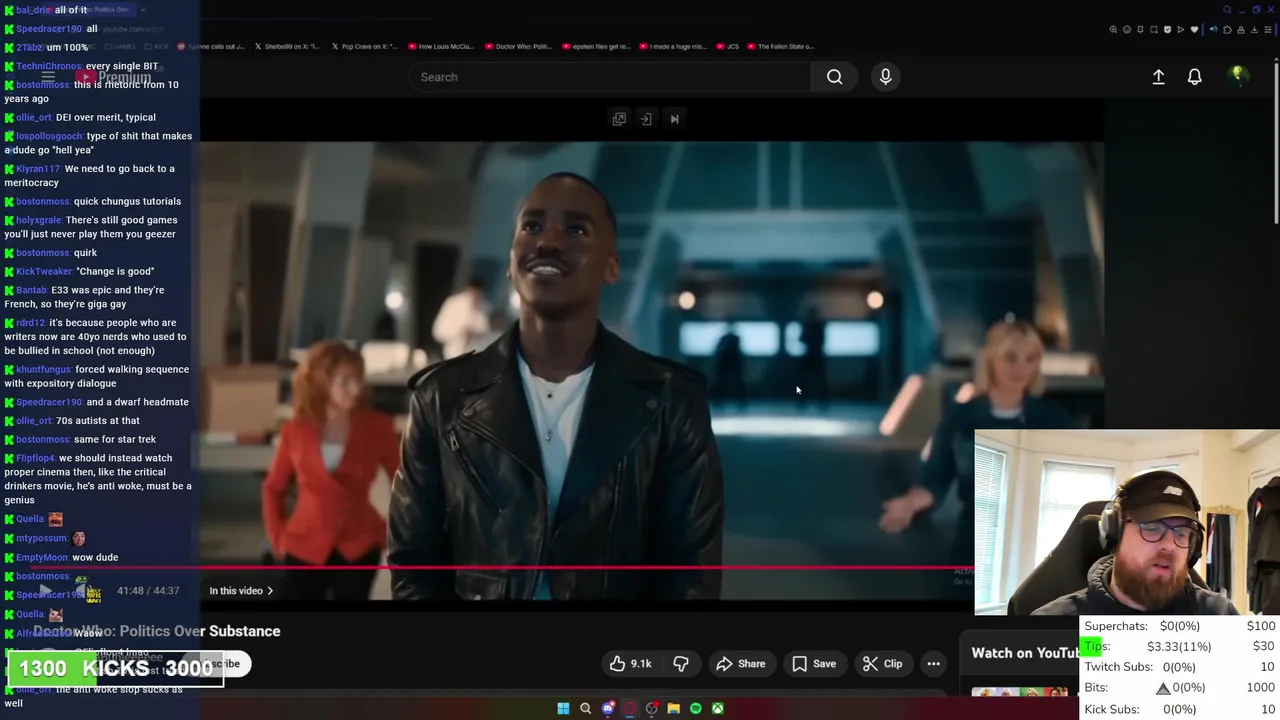Image resolution: width=1280 pixels, height=720 pixels.
Task: Open the Opera GX taskbar icon
Action: [630, 708]
